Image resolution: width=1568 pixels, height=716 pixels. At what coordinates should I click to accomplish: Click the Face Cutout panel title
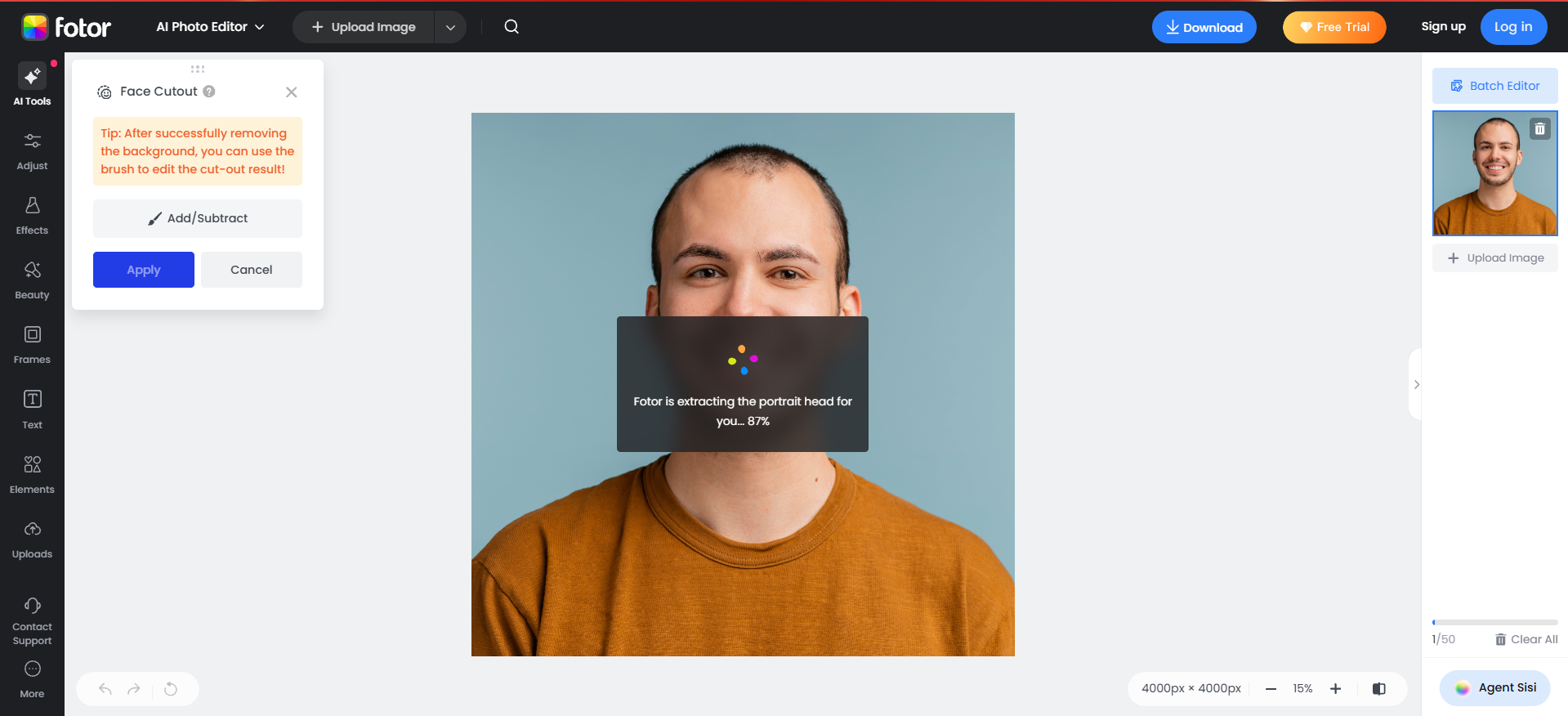159,92
